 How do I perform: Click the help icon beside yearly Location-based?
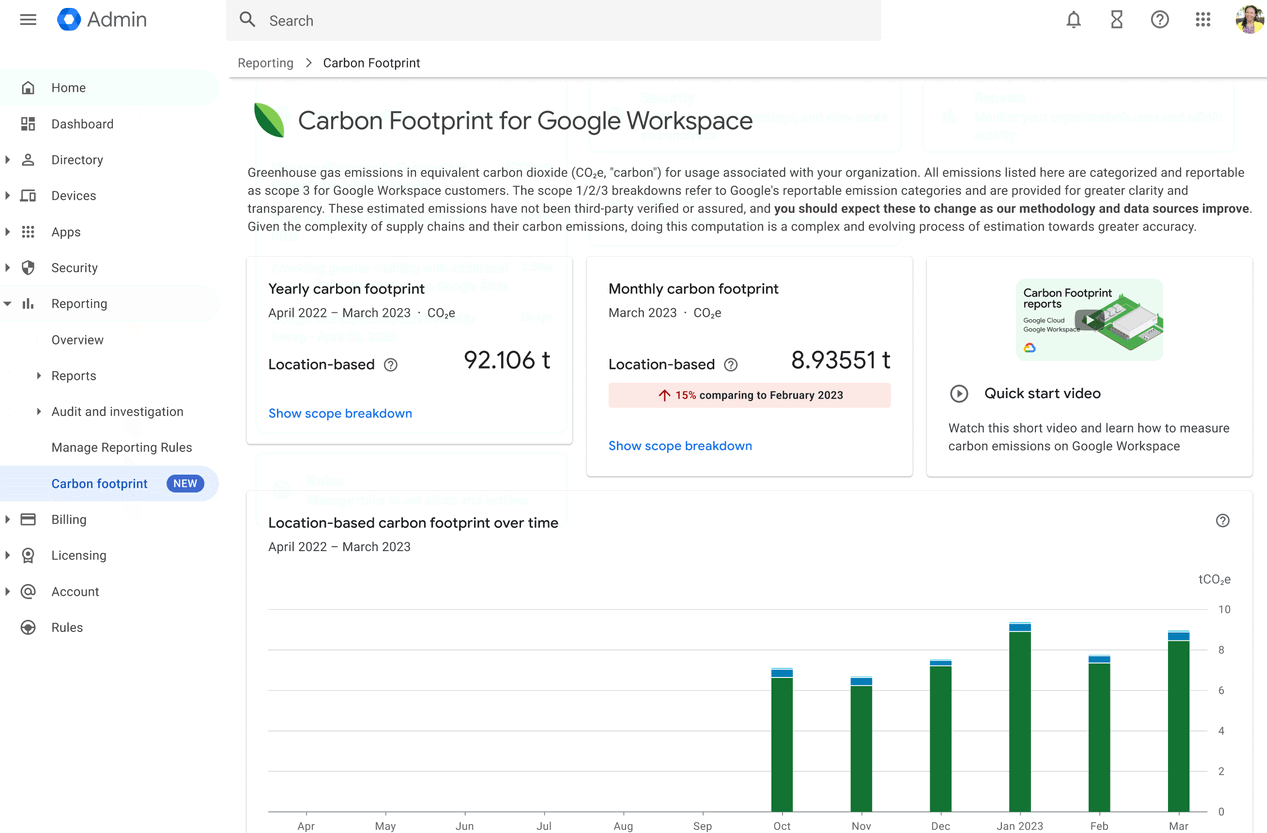pos(391,365)
